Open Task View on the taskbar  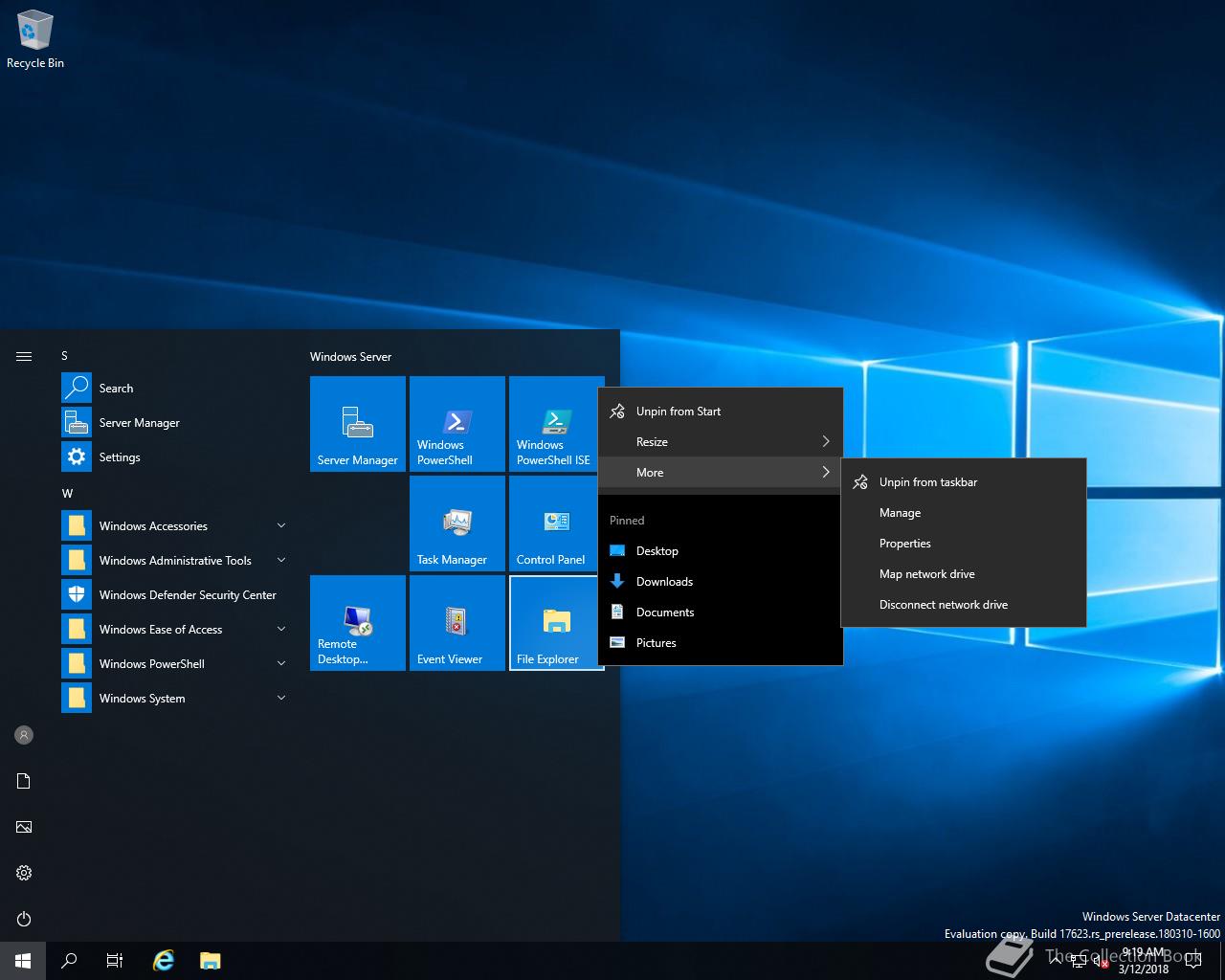tap(115, 961)
